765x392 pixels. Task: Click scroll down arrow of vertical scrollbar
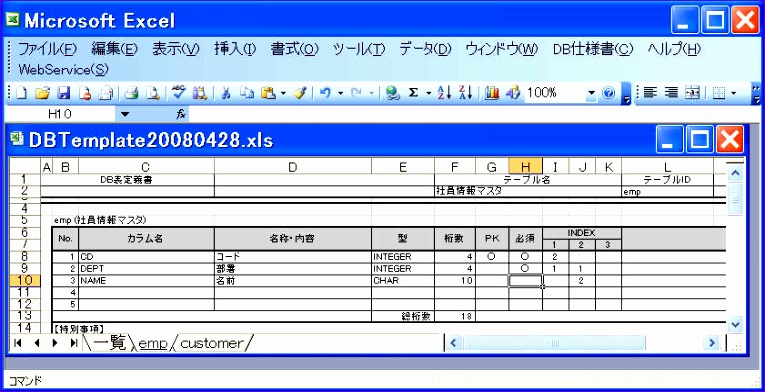pos(735,324)
